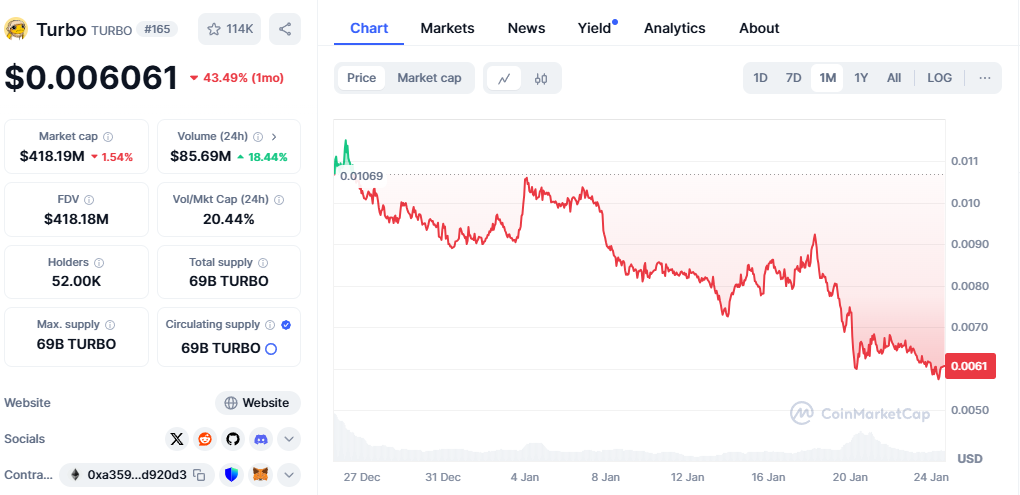The height and width of the screenshot is (495, 1020).
Task: Click the Holders info icon
Action: (x=99, y=263)
